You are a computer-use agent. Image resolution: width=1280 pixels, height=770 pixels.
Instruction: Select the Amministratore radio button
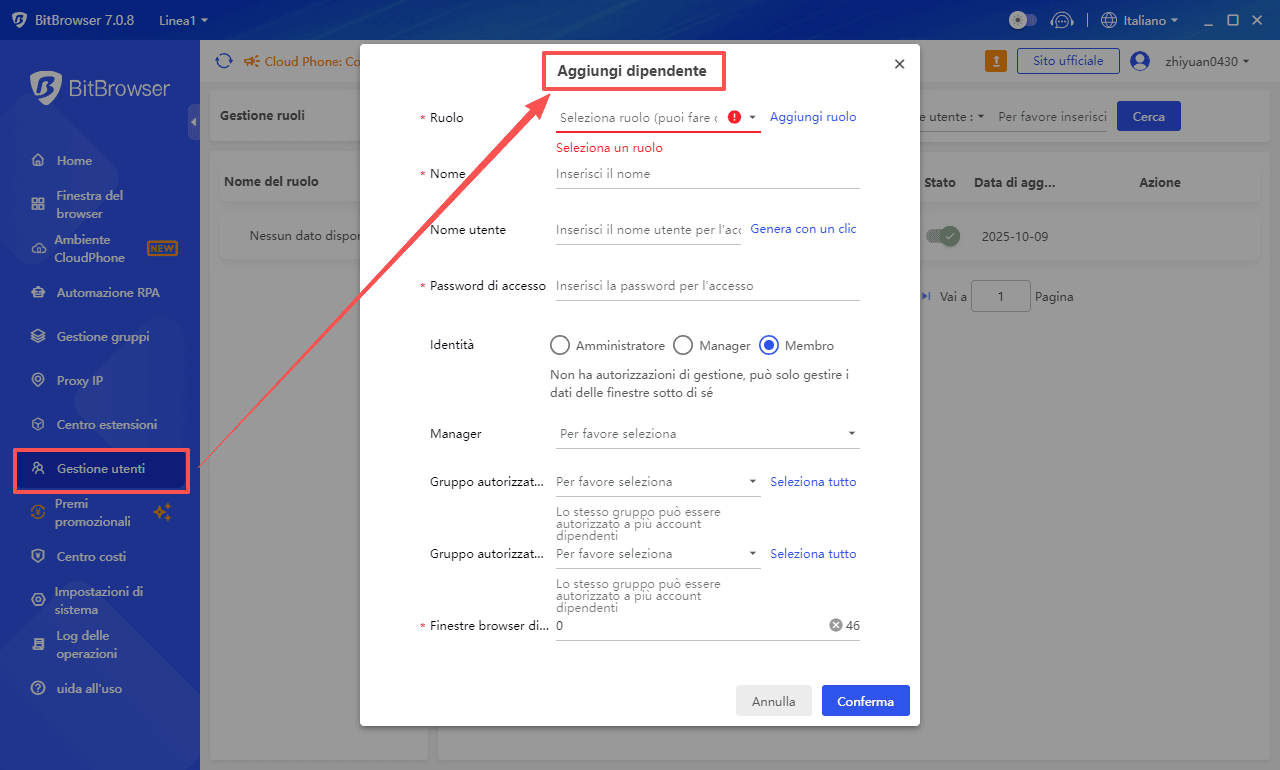[560, 345]
